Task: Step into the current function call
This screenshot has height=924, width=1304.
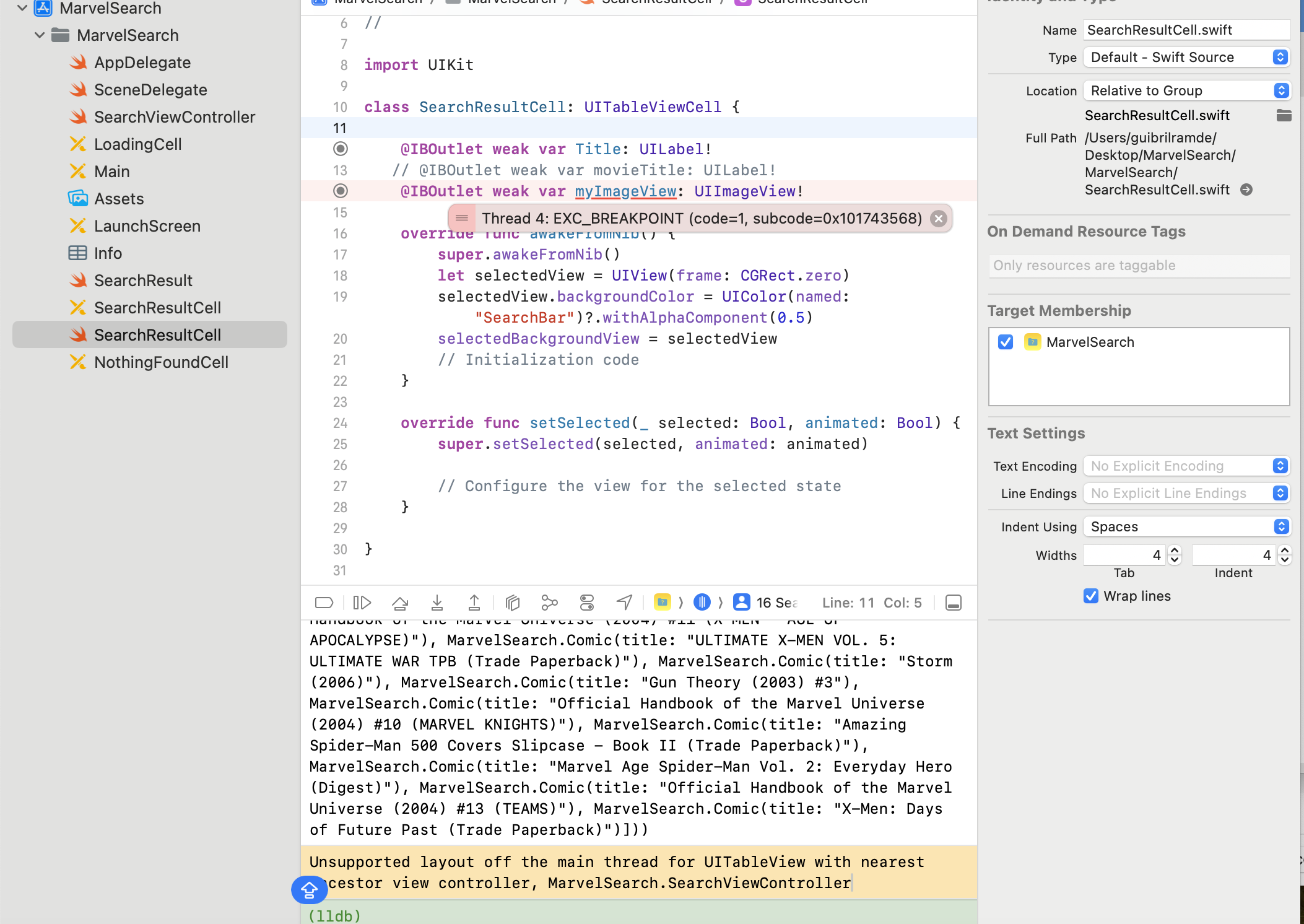Action: point(438,602)
